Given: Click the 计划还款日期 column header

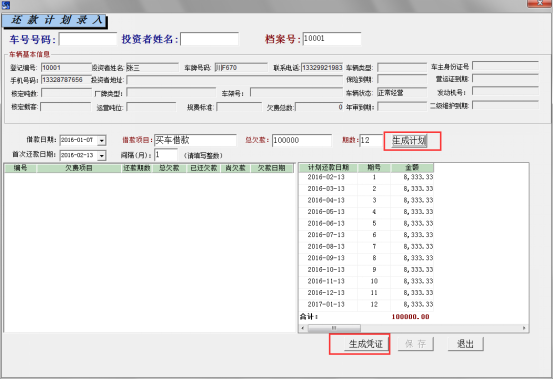Looking at the screenshot, I should [328, 168].
